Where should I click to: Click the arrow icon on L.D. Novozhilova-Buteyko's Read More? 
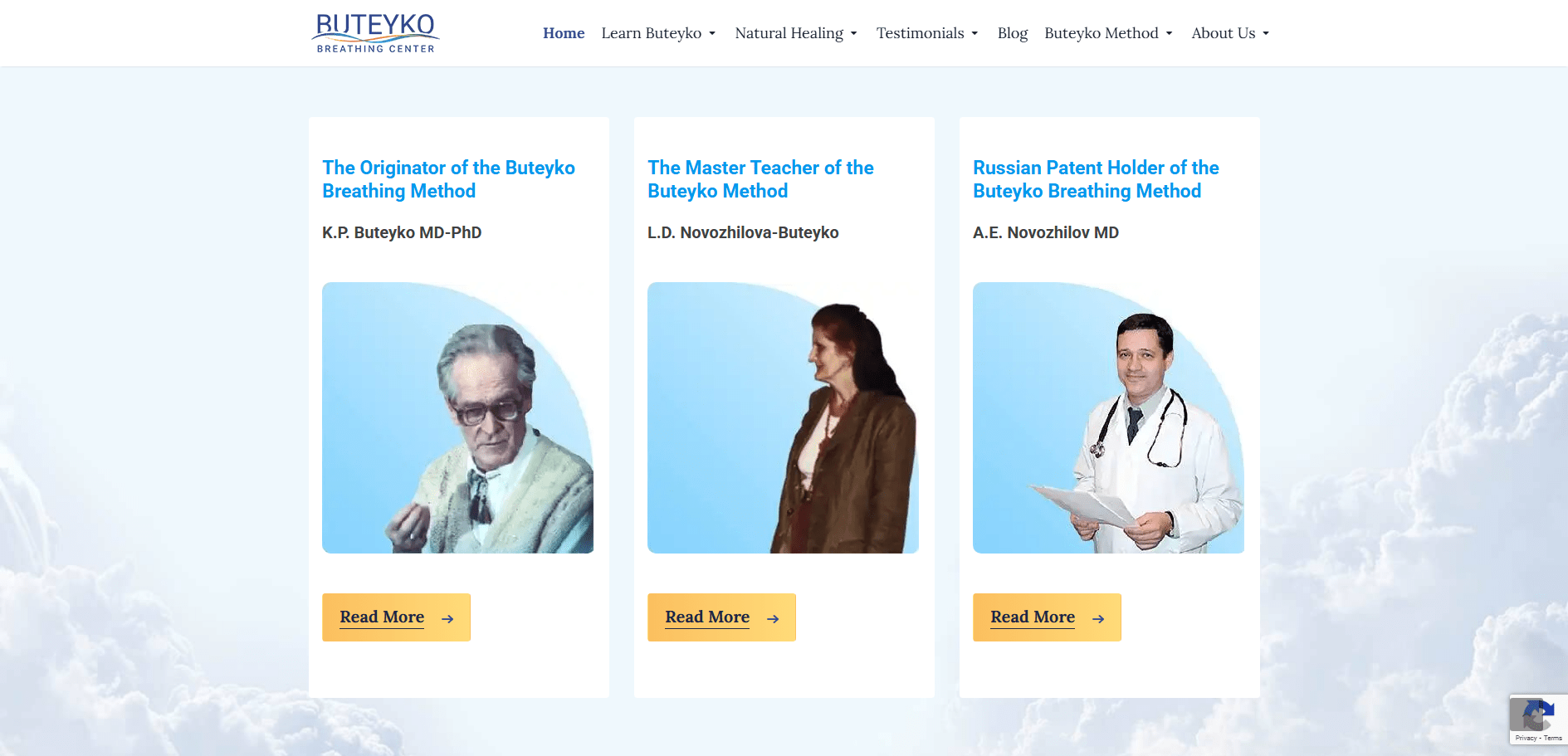pyautogui.click(x=773, y=618)
